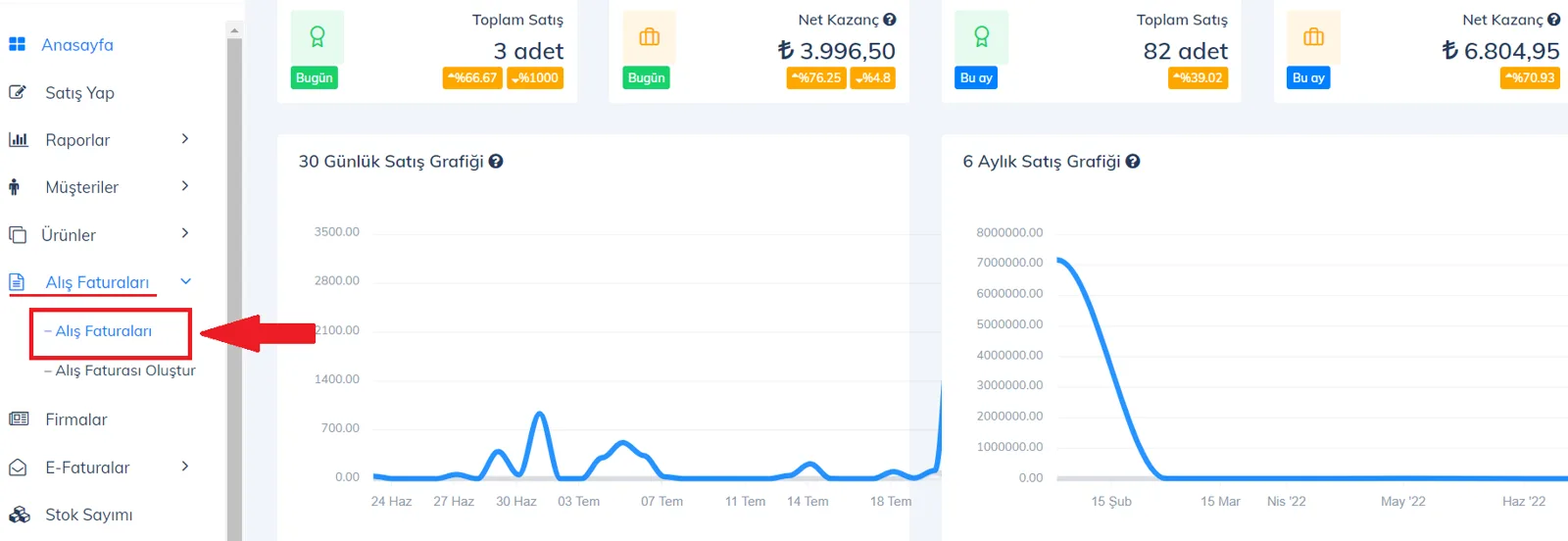Click the '15 Şub' axis label
Viewport: 1568px width, 541px height.
point(1111,501)
